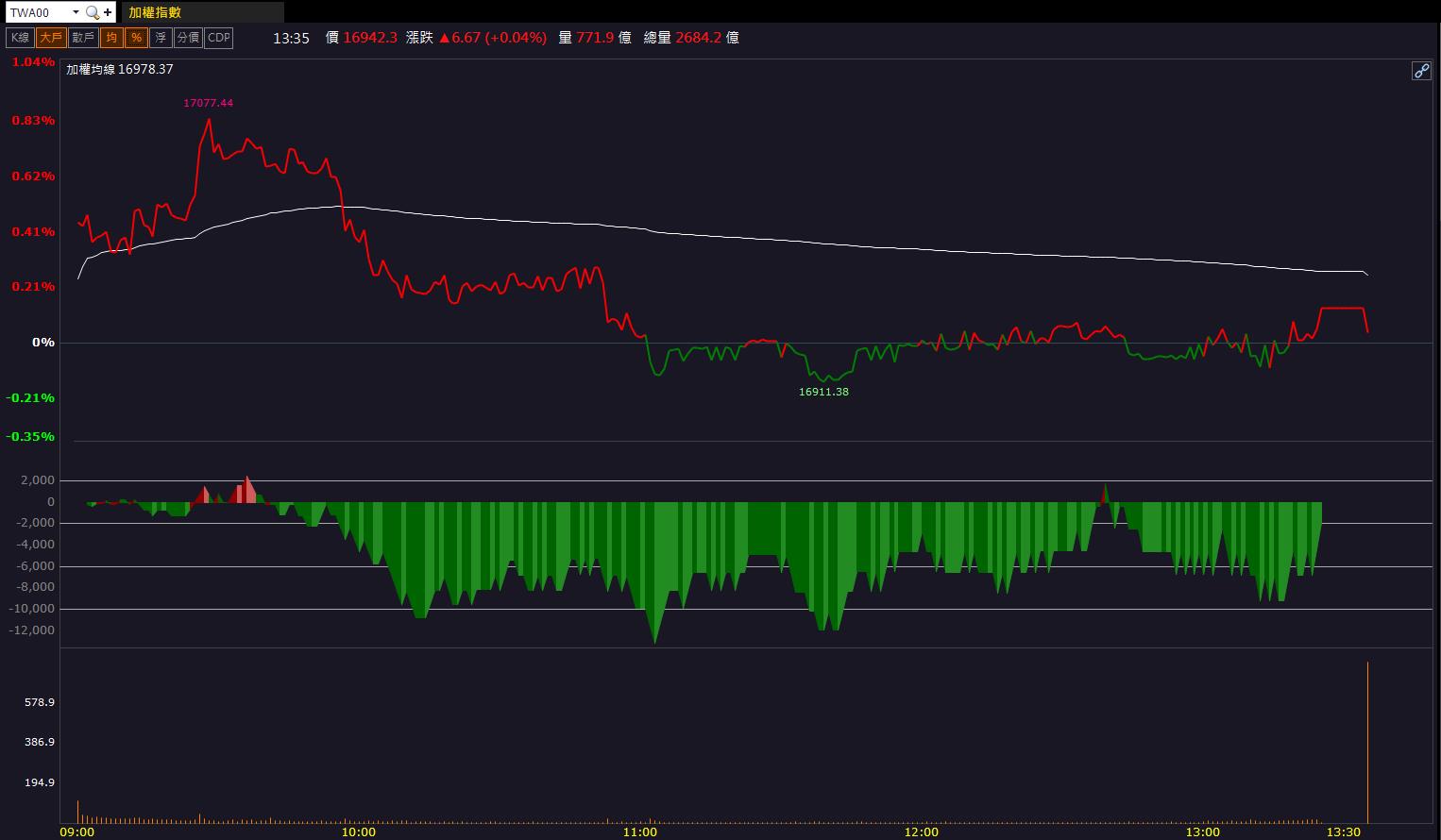The height and width of the screenshot is (840, 1441).
Task: Click the tall closing volume bar
Action: point(1367,743)
